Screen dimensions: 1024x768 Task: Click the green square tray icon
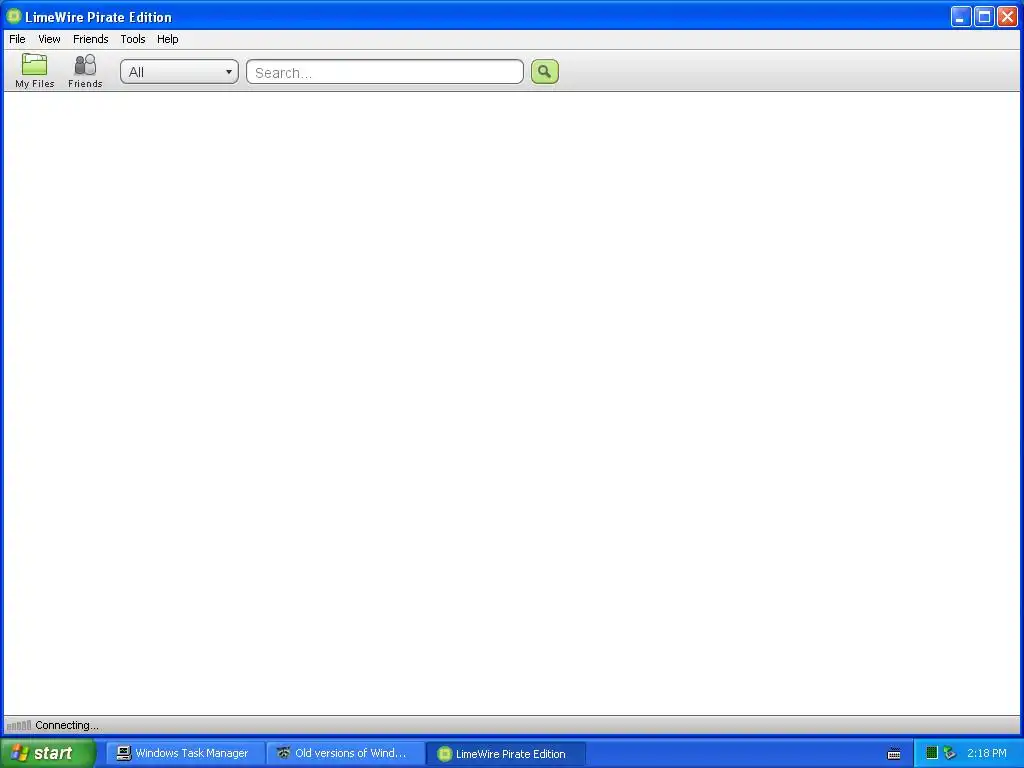pyautogui.click(x=932, y=753)
